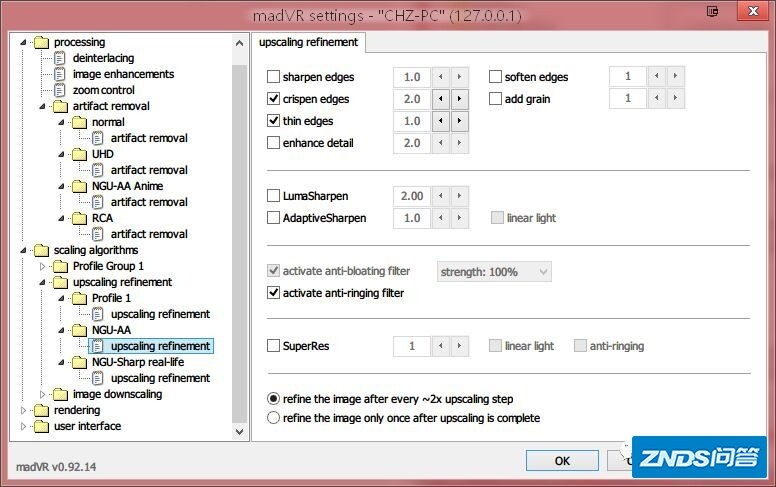776x487 pixels.
Task: Decrease crispen edges value with left arrow
Action: (x=440, y=99)
